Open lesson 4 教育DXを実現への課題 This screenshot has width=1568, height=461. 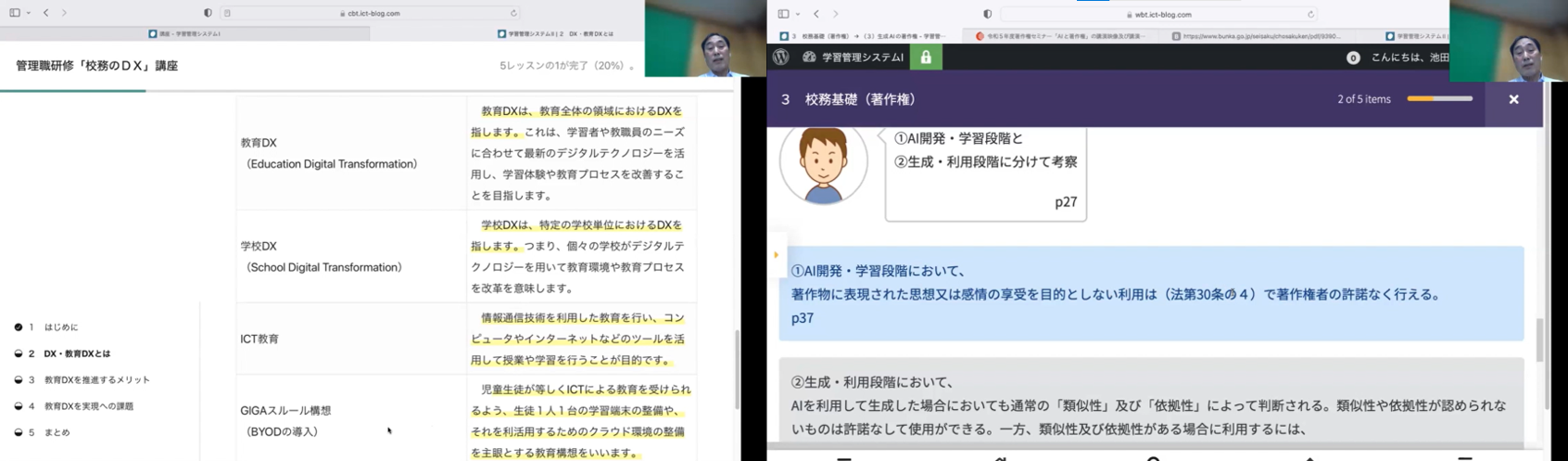88,405
